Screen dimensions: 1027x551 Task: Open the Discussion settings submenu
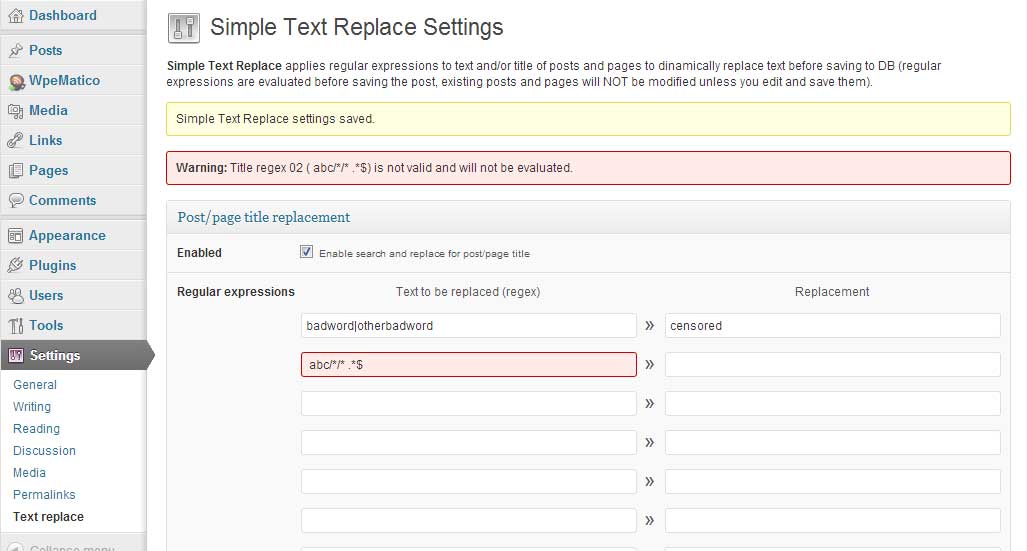(44, 451)
